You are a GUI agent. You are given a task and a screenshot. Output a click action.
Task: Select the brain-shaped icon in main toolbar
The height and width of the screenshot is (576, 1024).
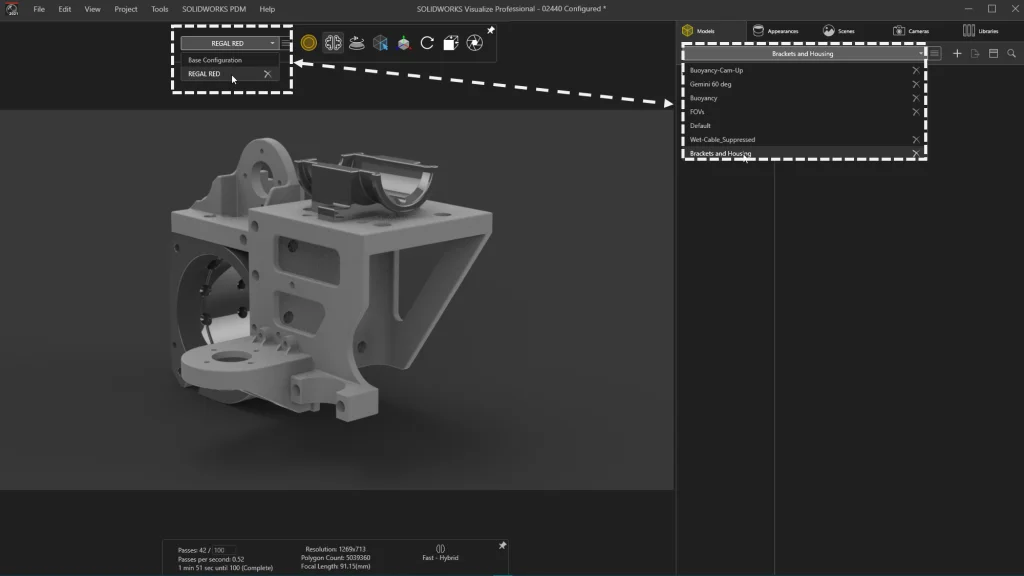pyautogui.click(x=333, y=43)
